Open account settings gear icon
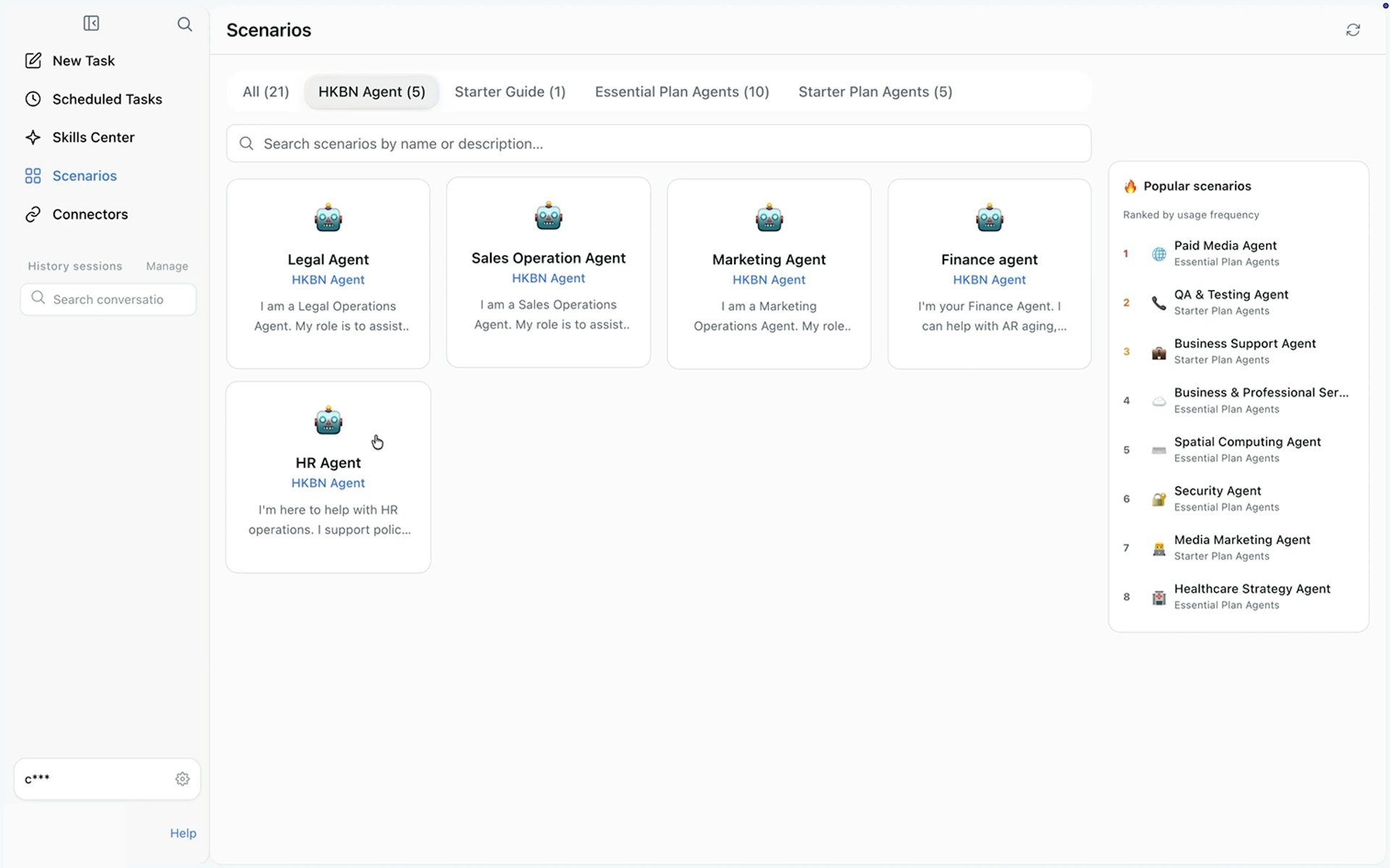Viewport: 1390px width, 868px height. (x=182, y=779)
